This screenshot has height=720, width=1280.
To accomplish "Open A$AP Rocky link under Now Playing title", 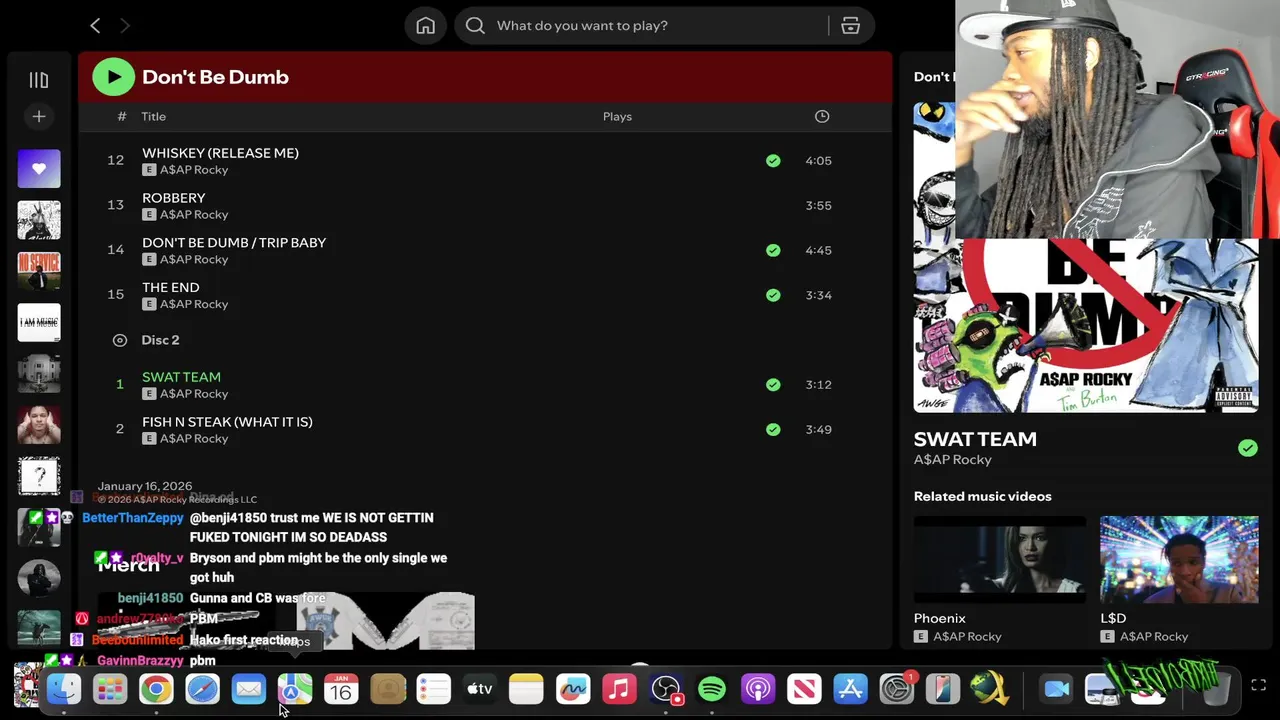I will click(953, 460).
